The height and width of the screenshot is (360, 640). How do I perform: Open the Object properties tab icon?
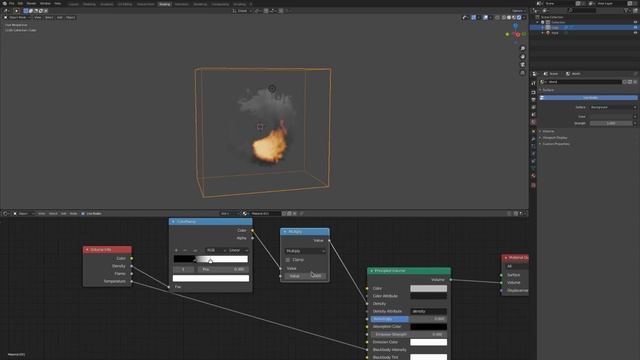[533, 131]
